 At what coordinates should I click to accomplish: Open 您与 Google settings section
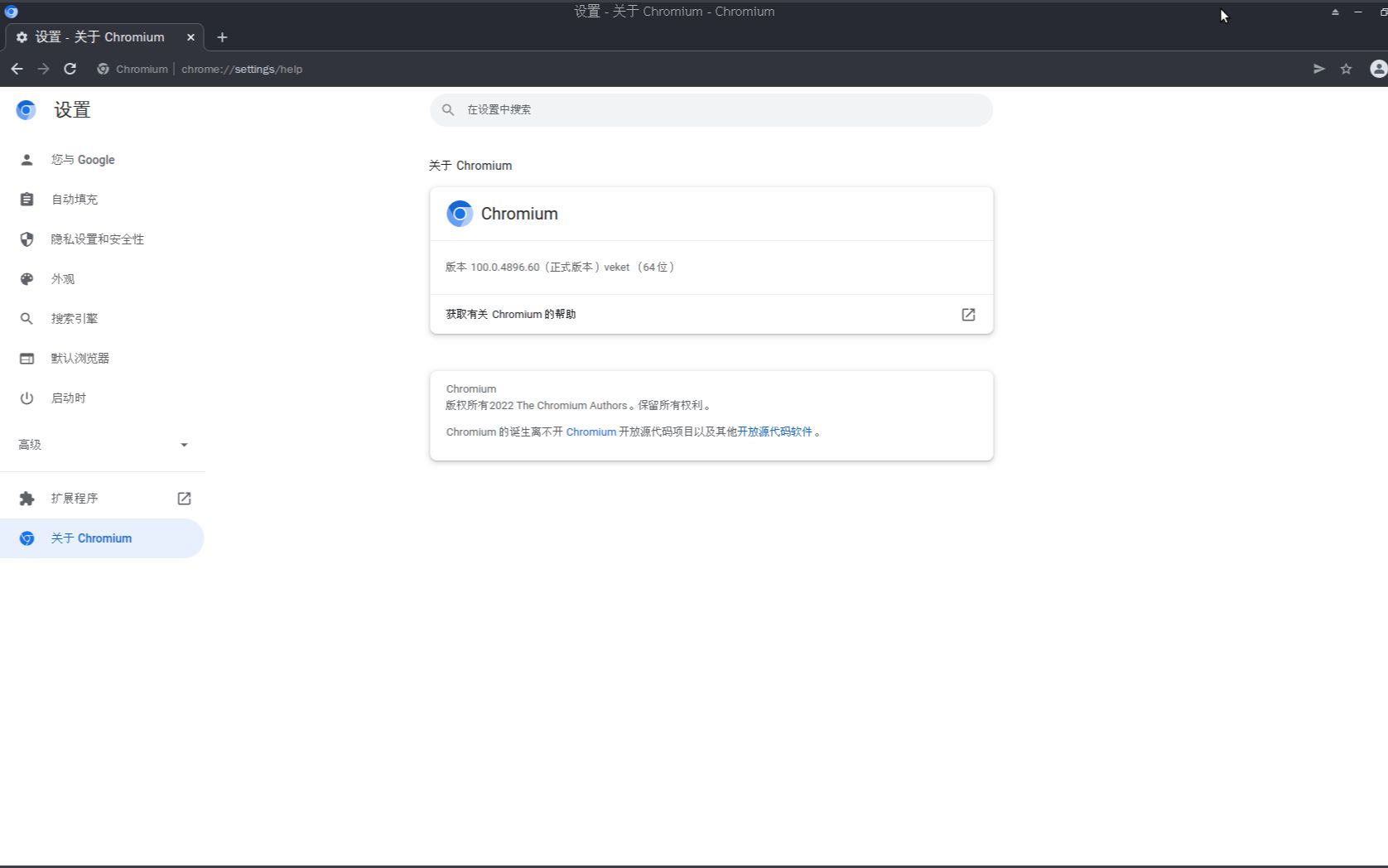coord(102,160)
